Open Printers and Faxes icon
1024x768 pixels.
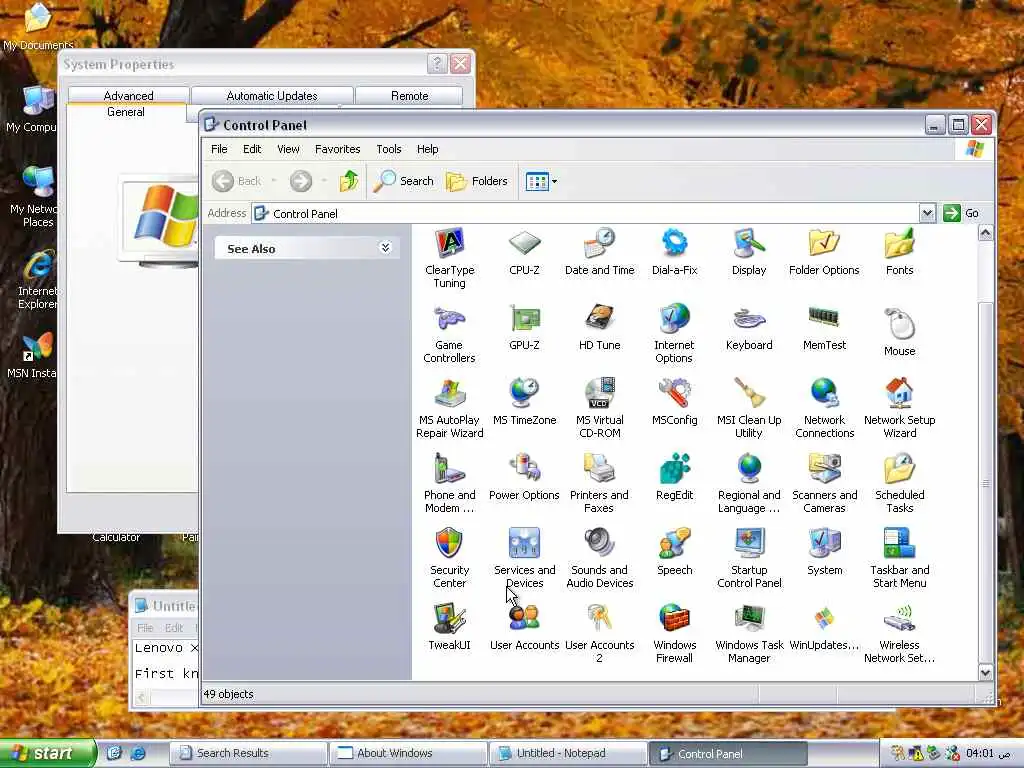point(600,483)
